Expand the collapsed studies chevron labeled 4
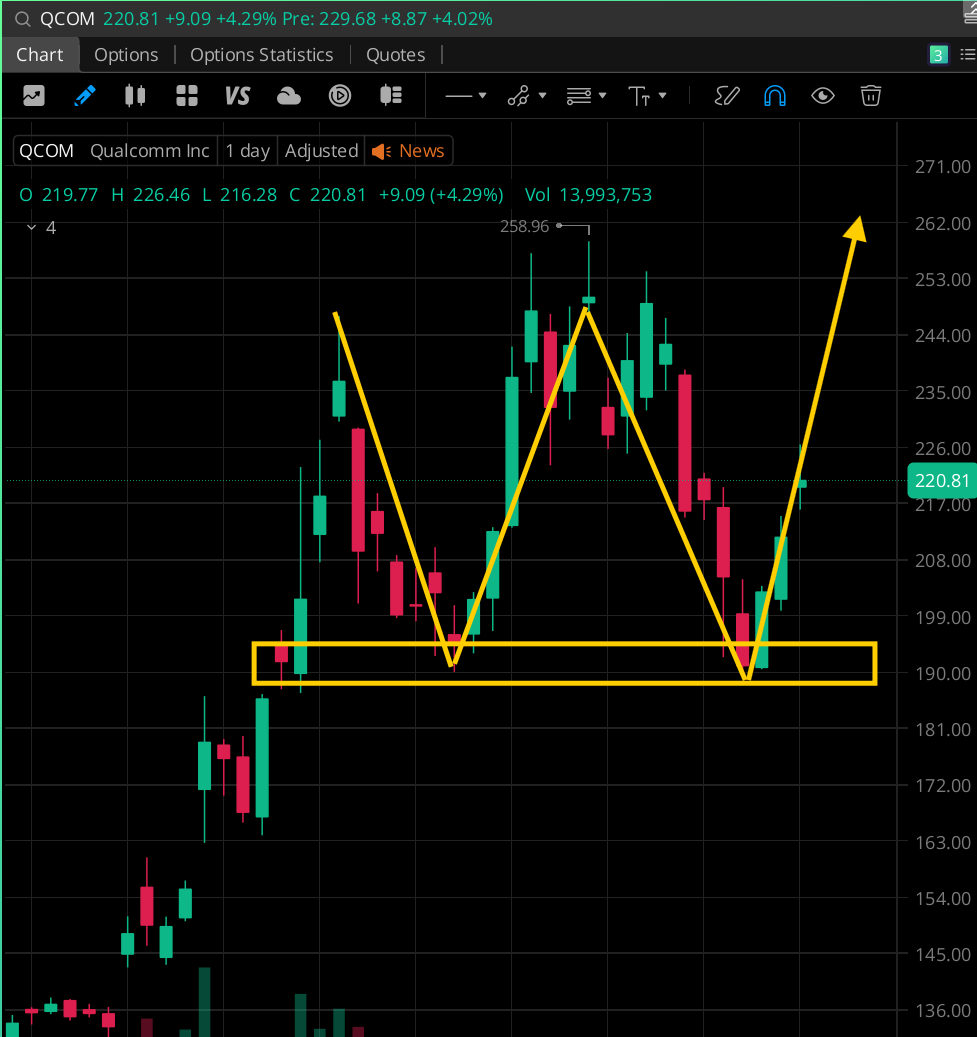 (31, 228)
